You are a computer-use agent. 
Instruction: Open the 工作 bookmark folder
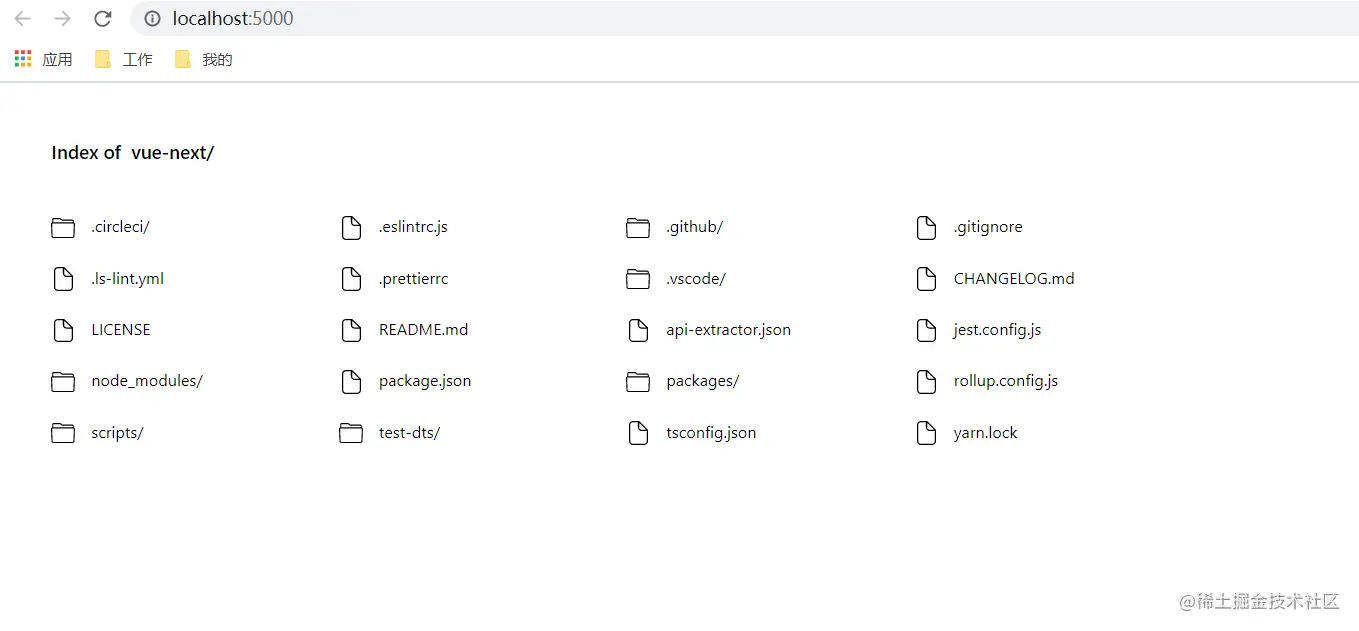tap(124, 60)
